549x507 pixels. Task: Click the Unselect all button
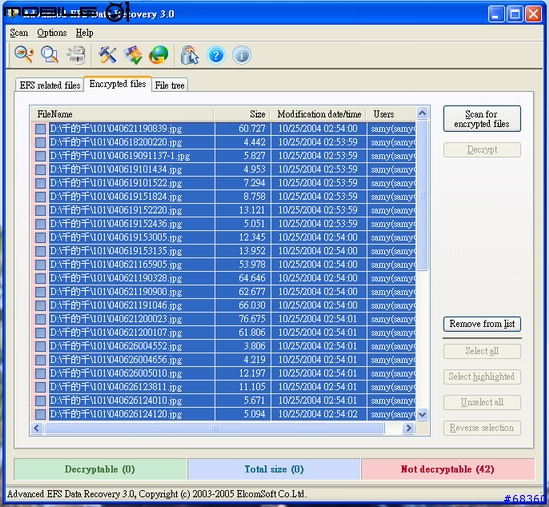click(482, 402)
